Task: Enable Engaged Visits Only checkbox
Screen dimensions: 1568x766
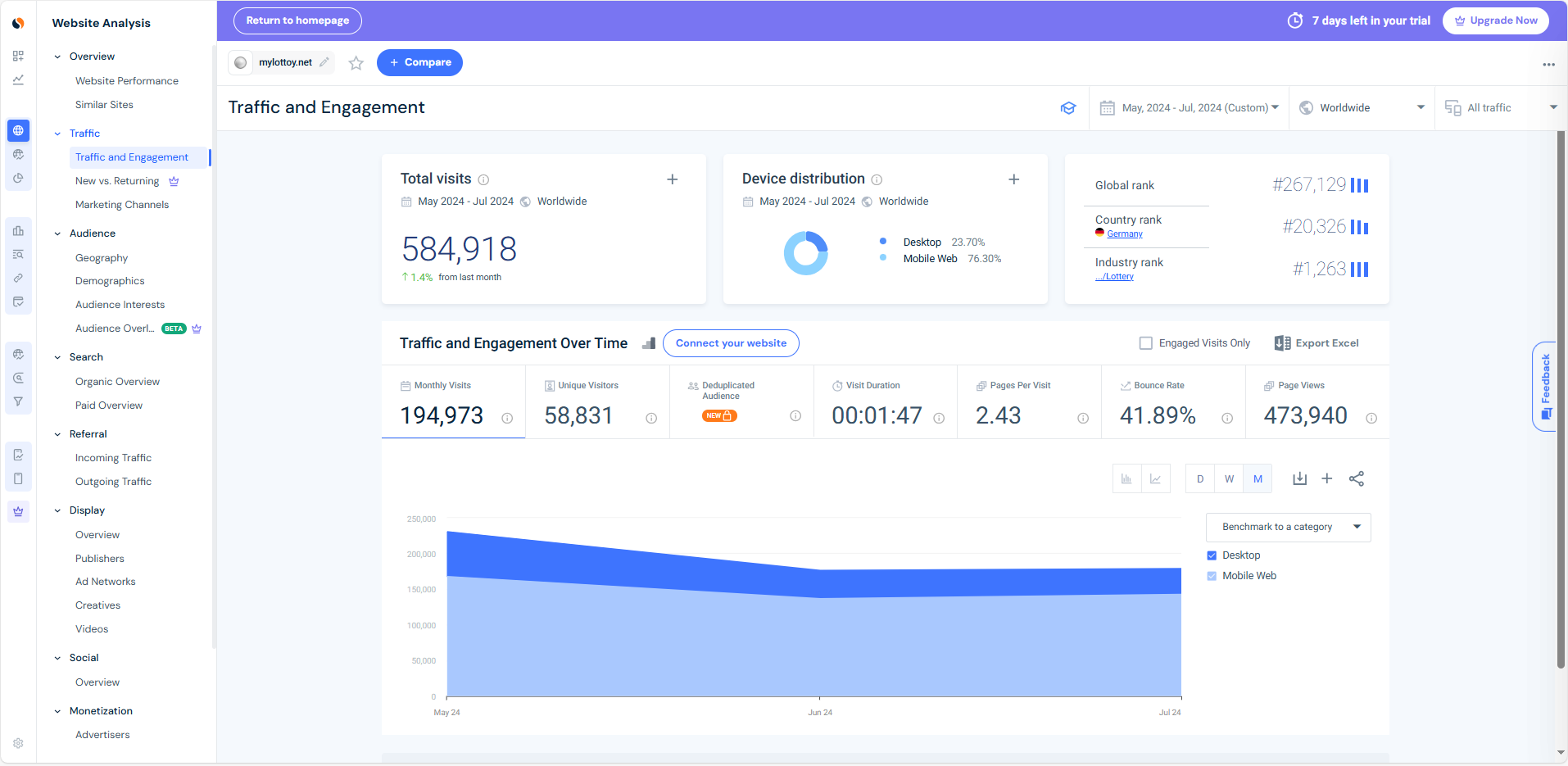Action: [x=1146, y=343]
